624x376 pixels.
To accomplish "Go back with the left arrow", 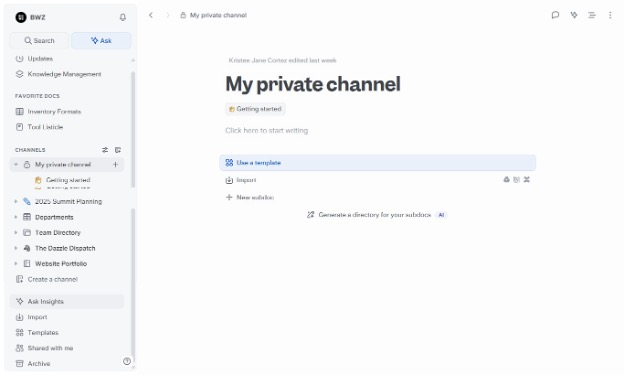I will click(151, 15).
